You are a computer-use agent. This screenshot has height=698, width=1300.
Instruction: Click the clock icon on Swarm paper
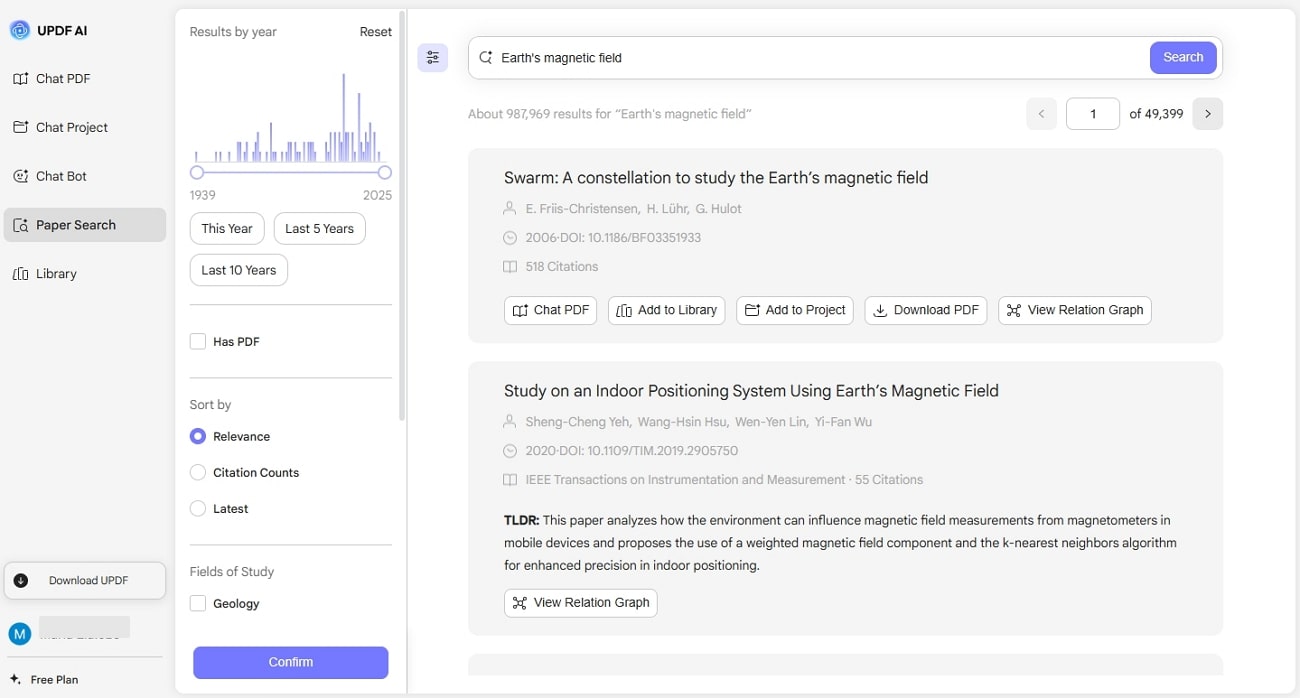pyautogui.click(x=510, y=238)
